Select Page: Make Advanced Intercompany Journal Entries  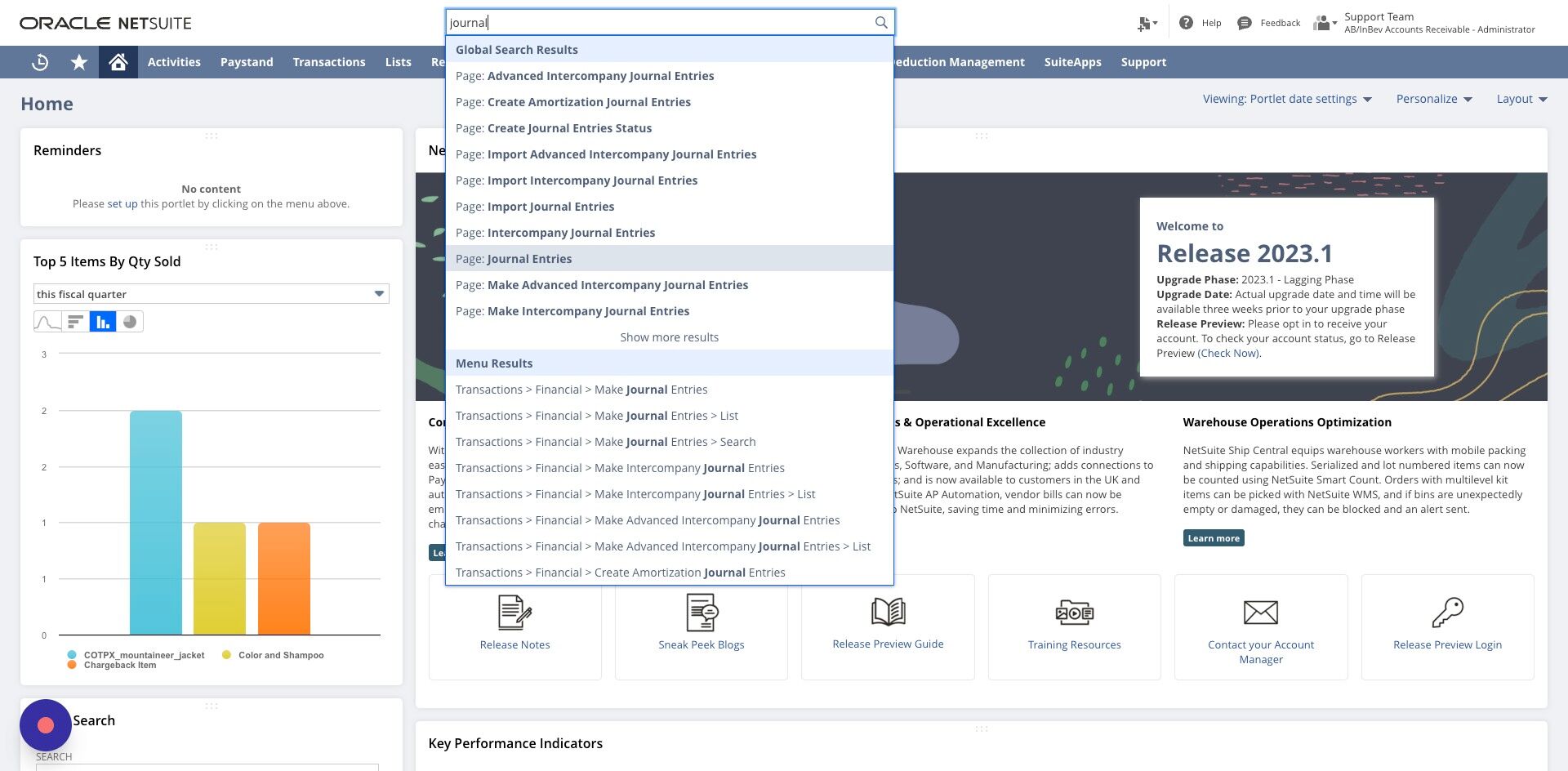coord(670,285)
